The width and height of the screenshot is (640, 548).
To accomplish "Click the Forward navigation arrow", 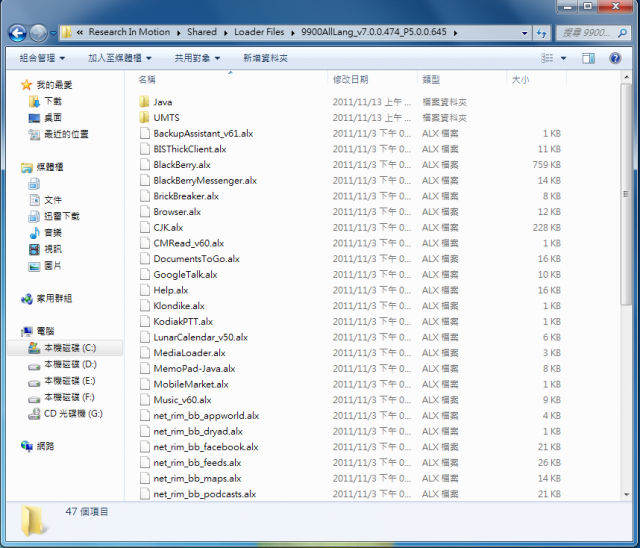I will [38, 33].
